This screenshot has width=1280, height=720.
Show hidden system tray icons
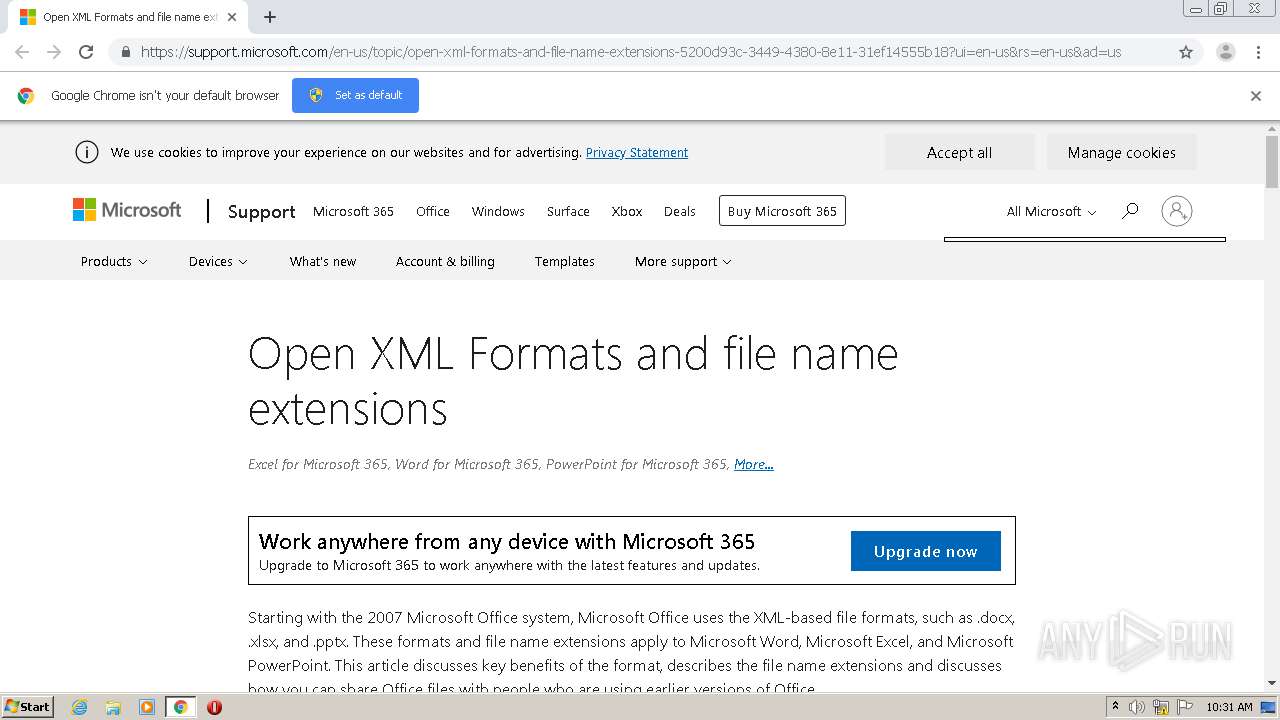tap(1115, 706)
